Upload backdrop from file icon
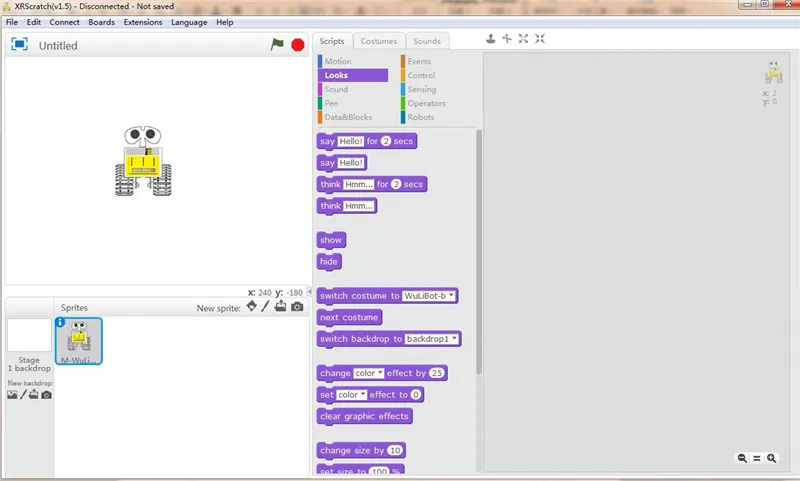Viewport: 800px width, 481px height. click(34, 394)
